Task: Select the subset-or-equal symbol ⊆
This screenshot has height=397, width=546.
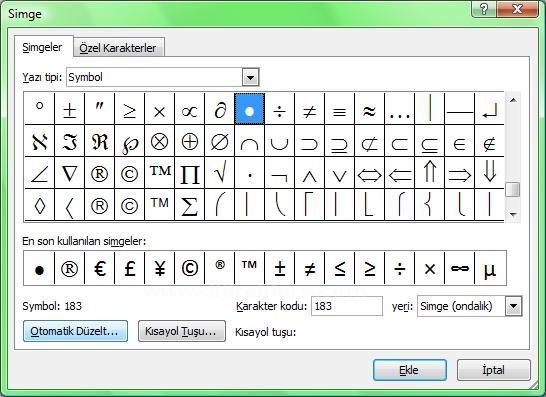Action: point(429,141)
